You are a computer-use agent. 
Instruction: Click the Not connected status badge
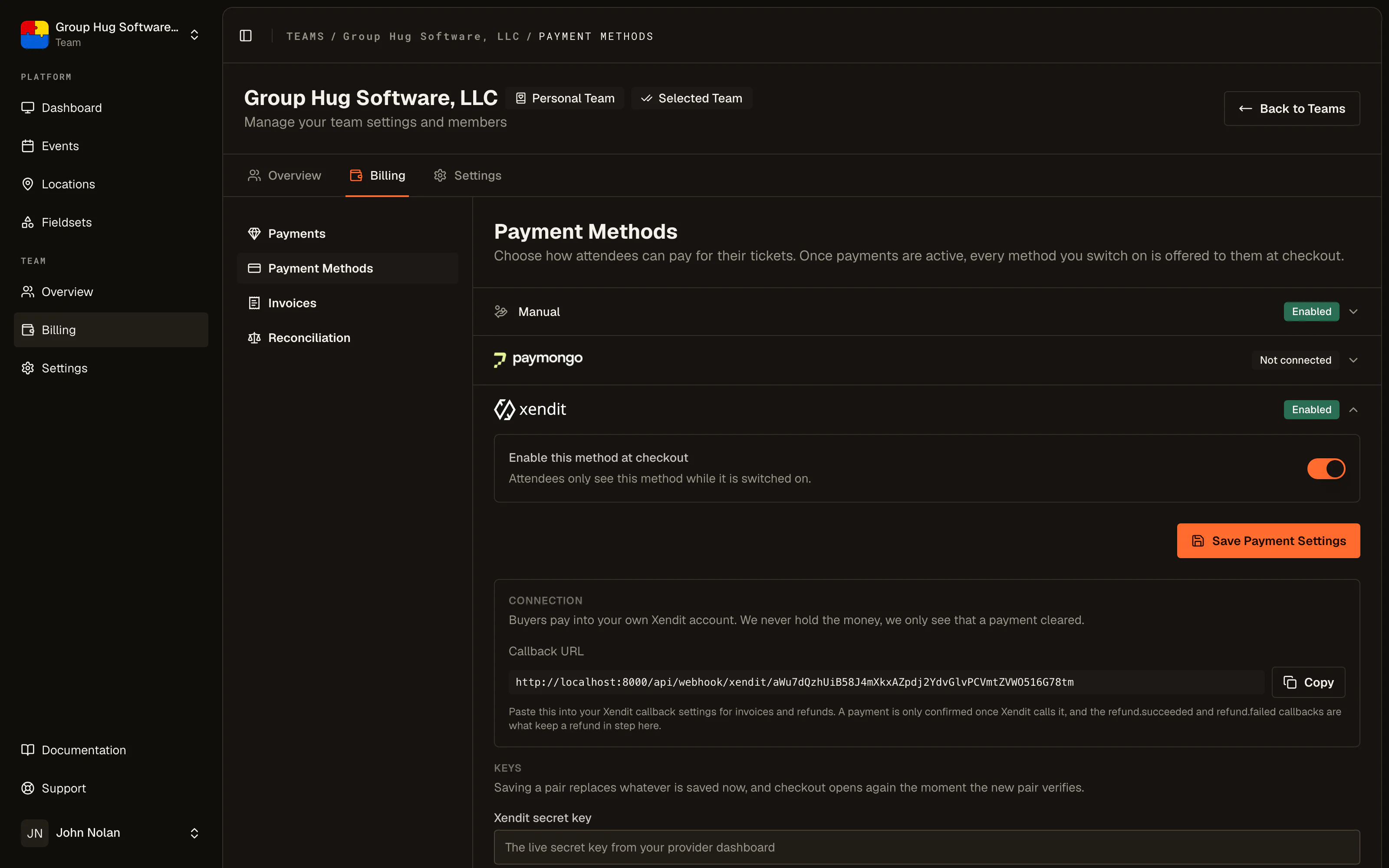[1295, 360]
